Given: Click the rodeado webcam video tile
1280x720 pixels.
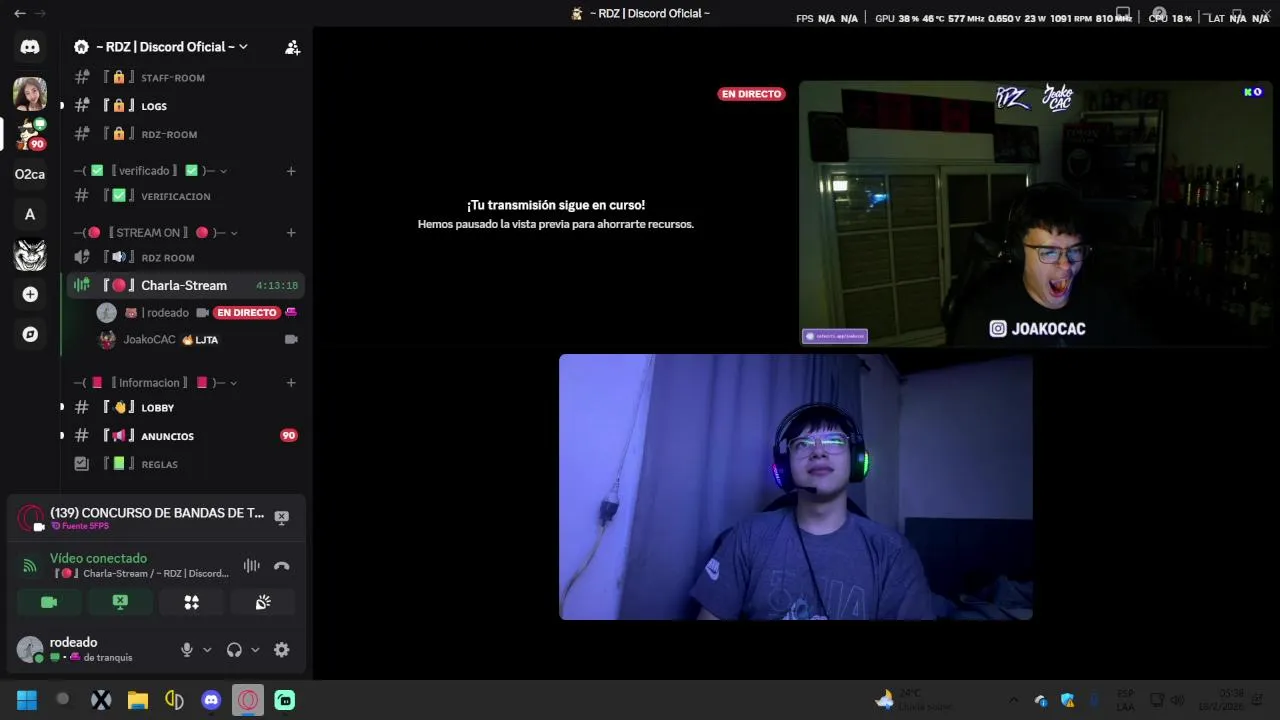Looking at the screenshot, I should tap(796, 487).
